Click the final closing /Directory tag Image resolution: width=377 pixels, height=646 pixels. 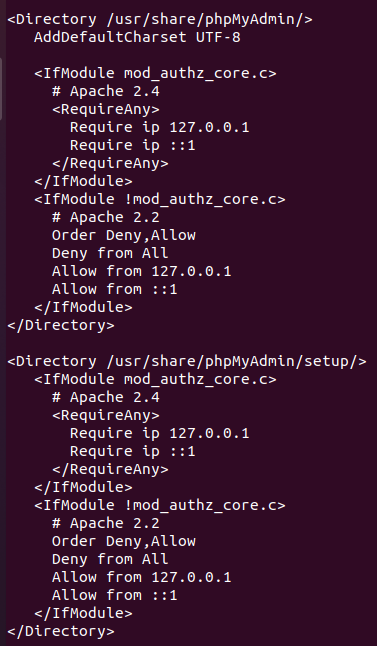pos(61,632)
